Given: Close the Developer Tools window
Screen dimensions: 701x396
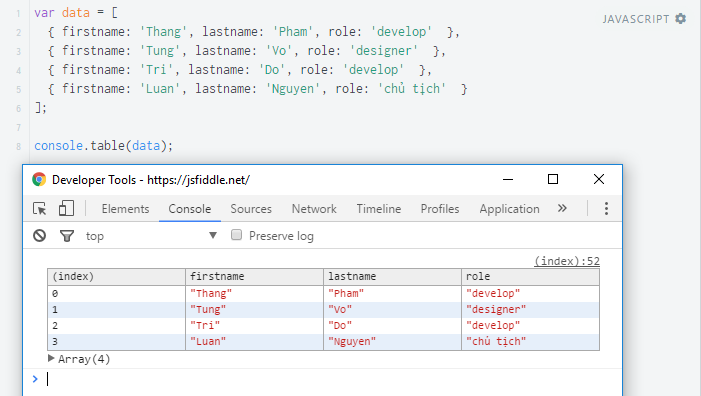Looking at the screenshot, I should (599, 179).
